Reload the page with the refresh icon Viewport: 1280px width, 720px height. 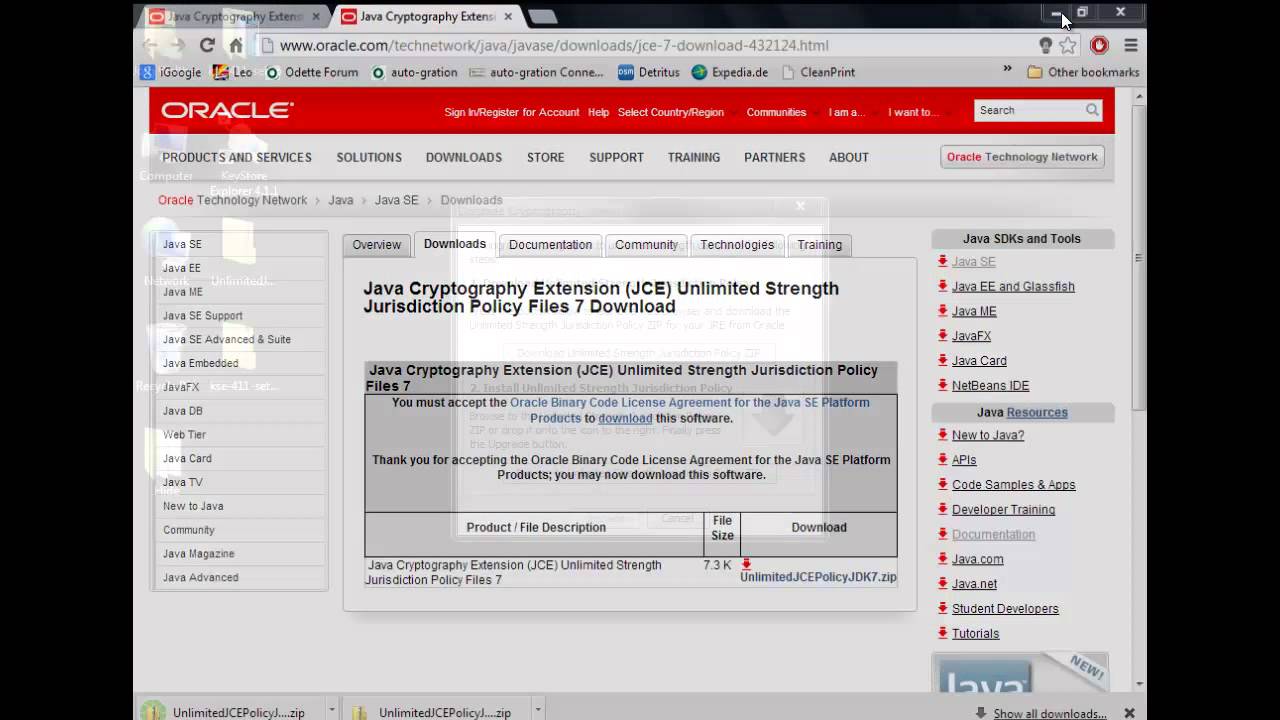pyautogui.click(x=207, y=45)
